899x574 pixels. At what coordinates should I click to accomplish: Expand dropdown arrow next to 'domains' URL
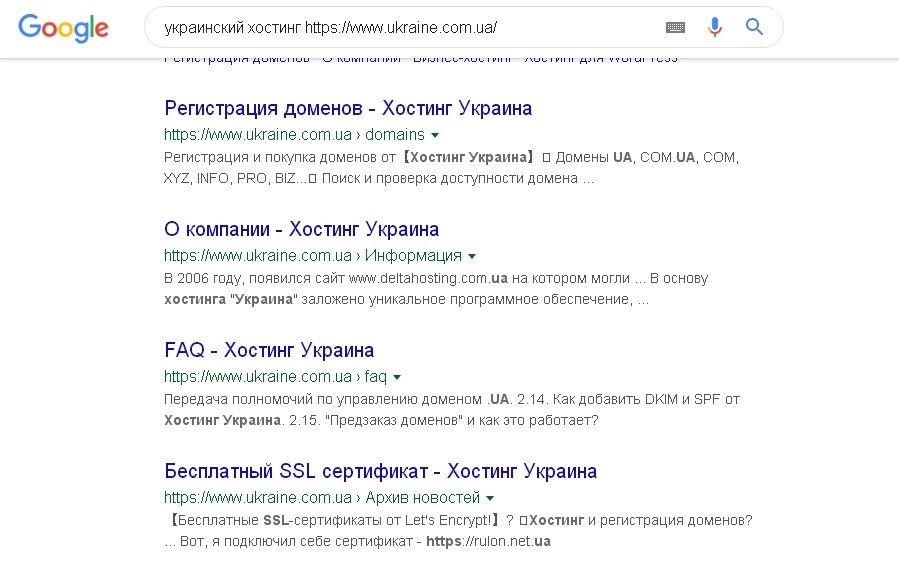[435, 135]
